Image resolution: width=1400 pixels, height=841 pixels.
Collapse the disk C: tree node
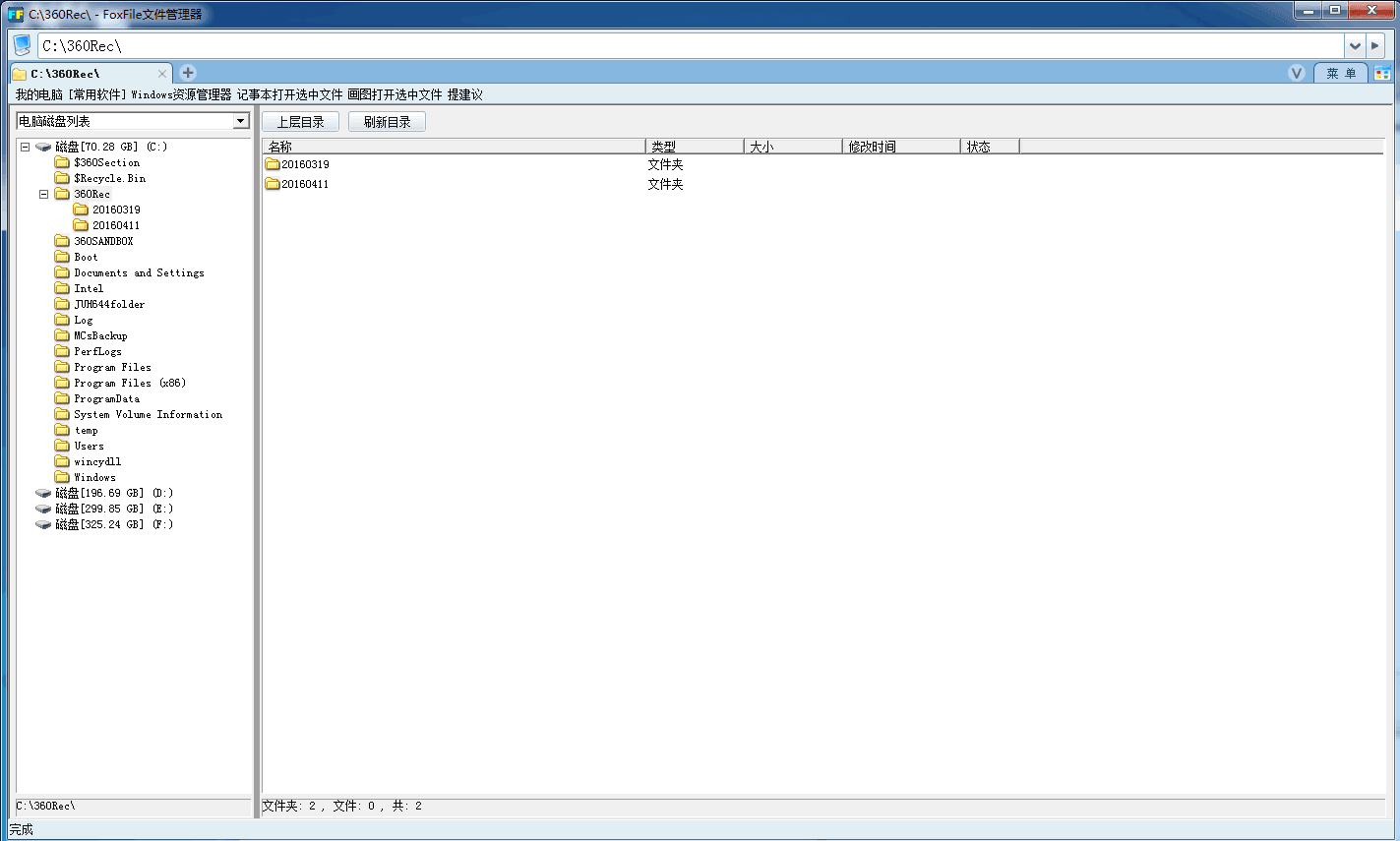25,147
